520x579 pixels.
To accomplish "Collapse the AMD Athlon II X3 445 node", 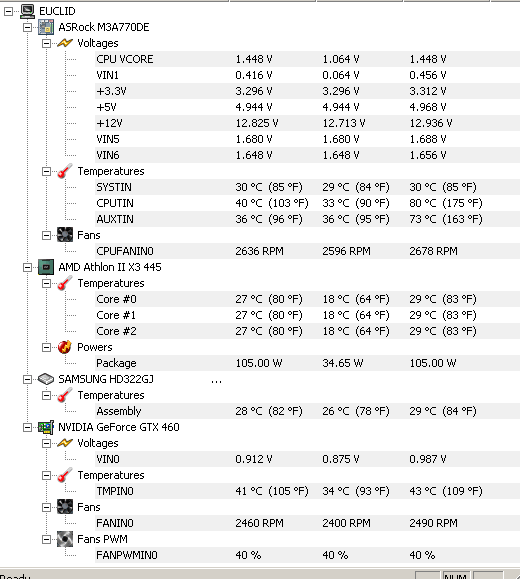I will pyautogui.click(x=27, y=267).
